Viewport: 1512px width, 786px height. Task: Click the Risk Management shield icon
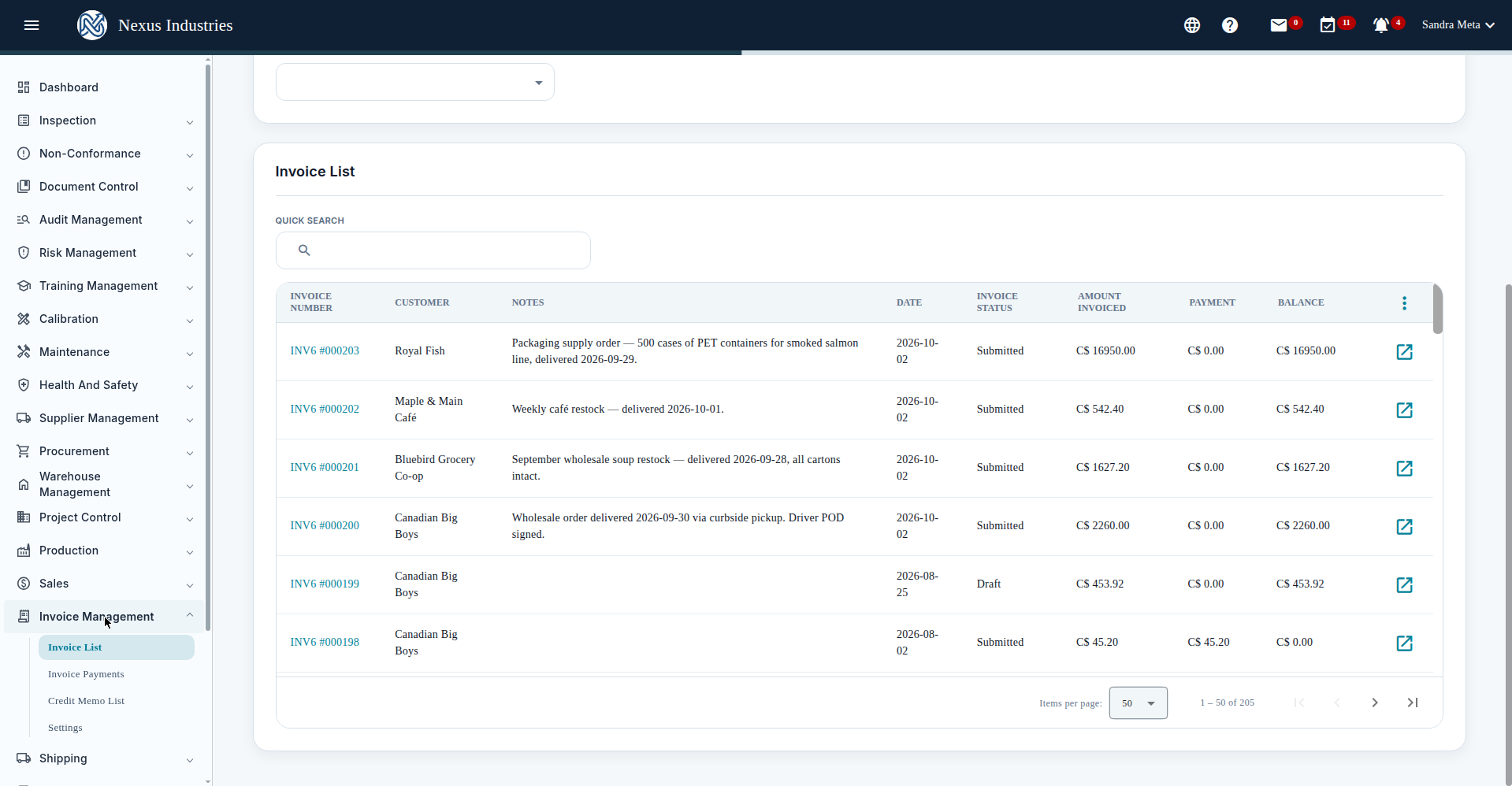pyautogui.click(x=24, y=253)
